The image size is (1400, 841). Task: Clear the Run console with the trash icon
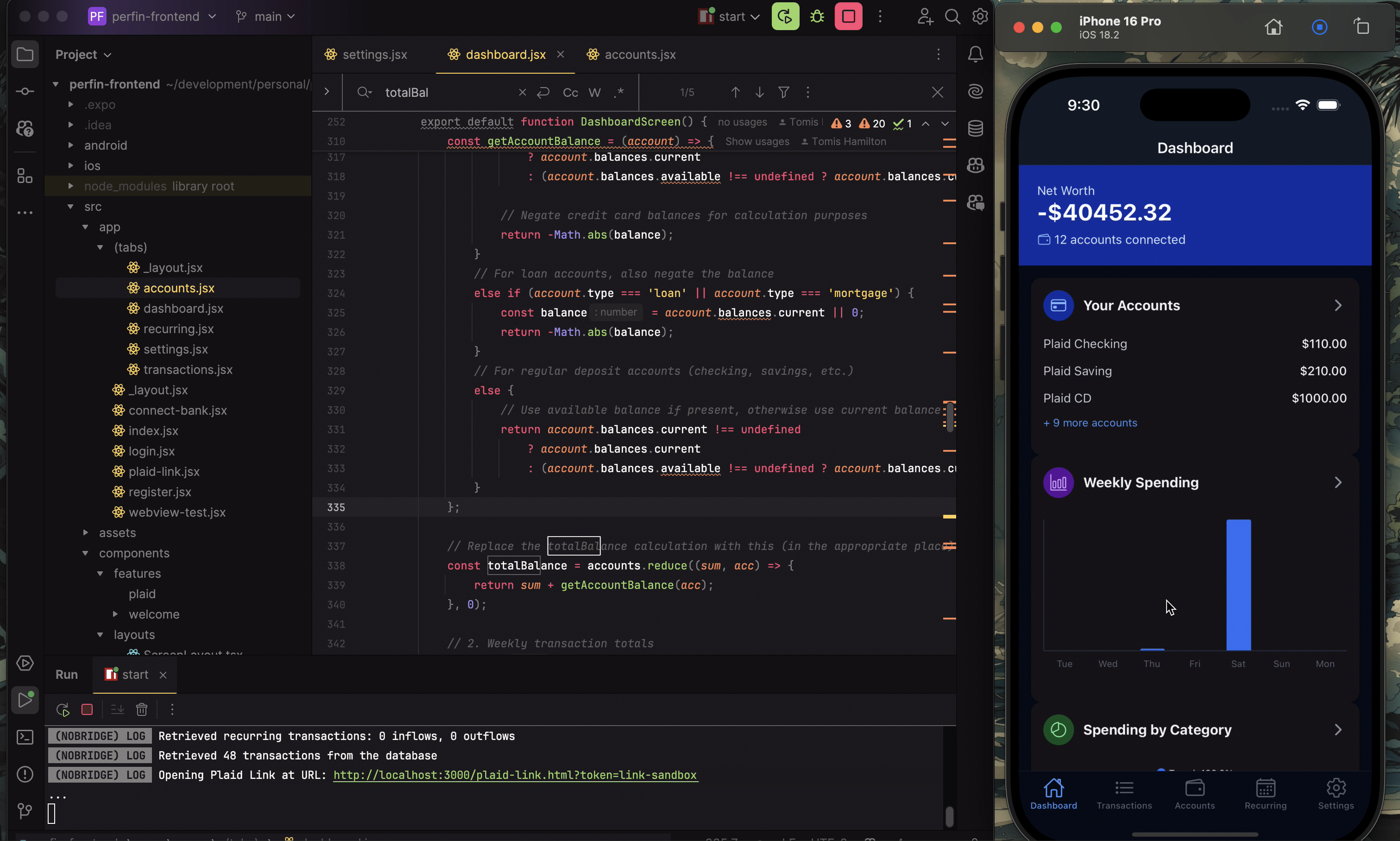141,709
